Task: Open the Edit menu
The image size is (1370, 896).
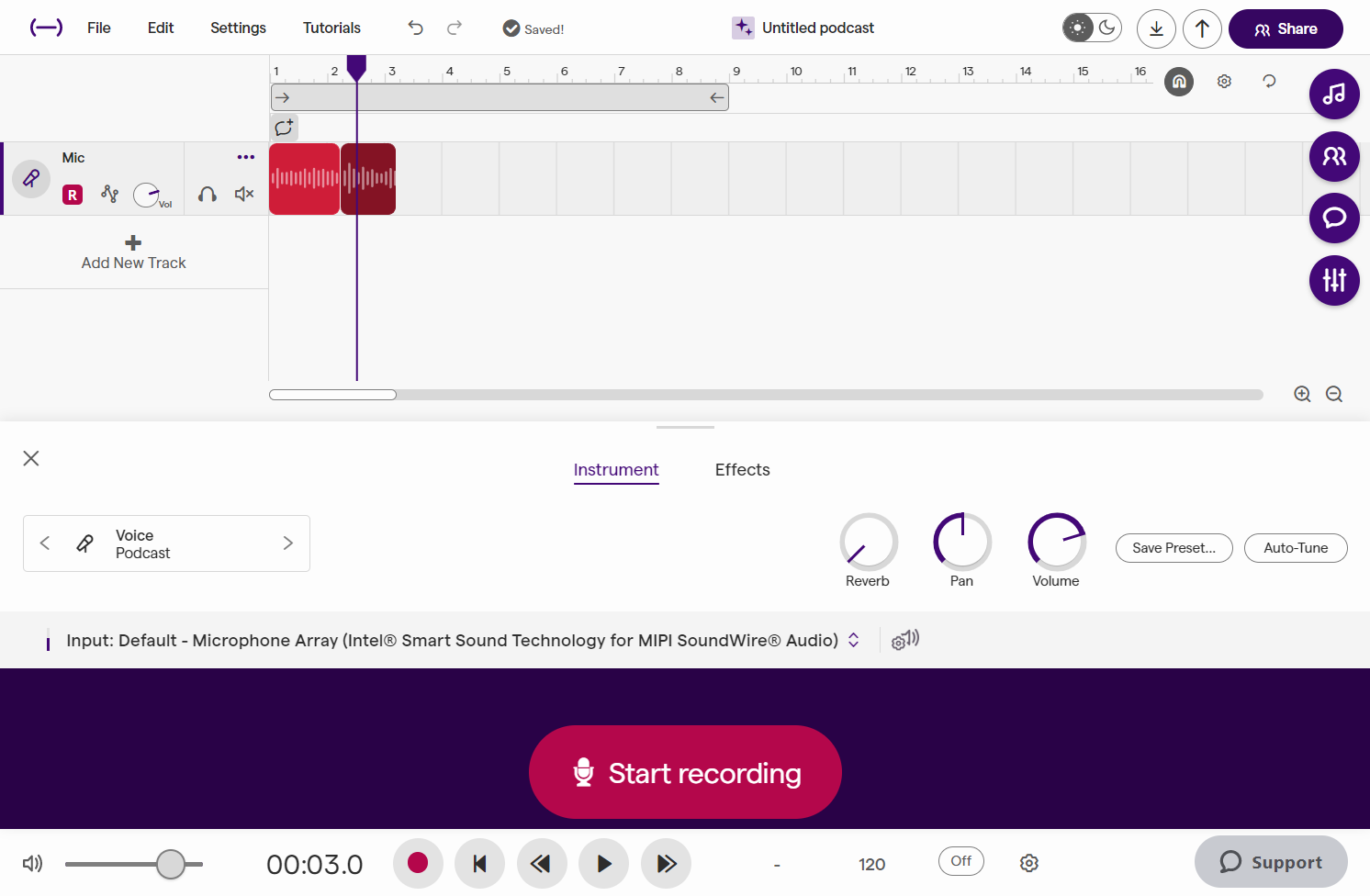Action: click(161, 28)
